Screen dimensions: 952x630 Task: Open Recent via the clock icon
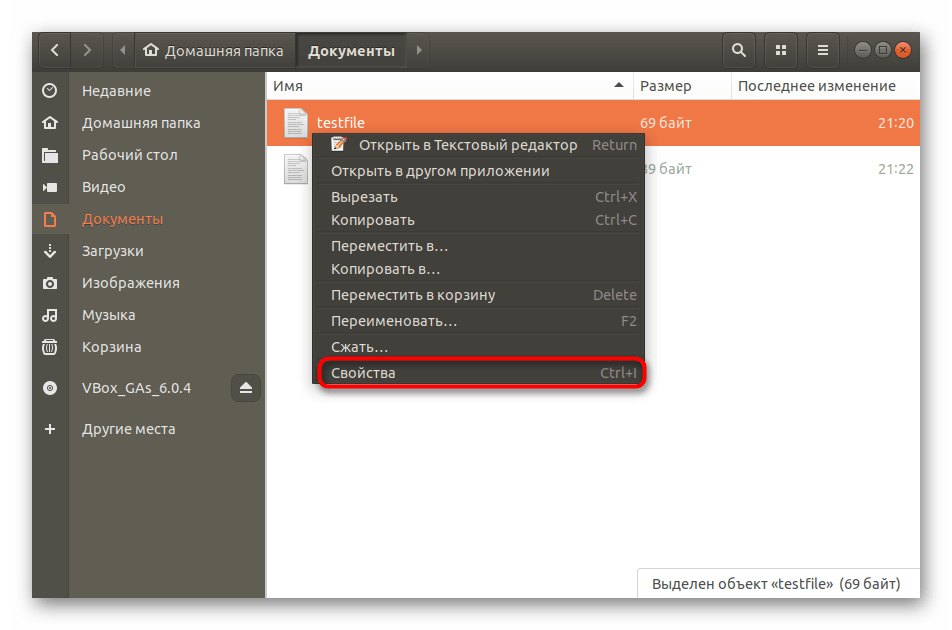[50, 91]
